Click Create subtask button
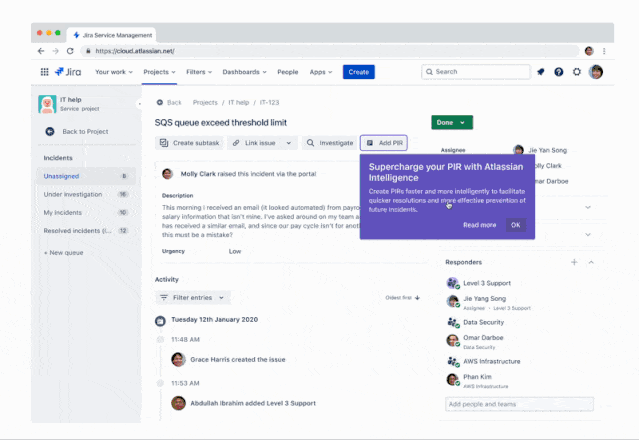Viewport: 639px width, 440px height. 189,143
